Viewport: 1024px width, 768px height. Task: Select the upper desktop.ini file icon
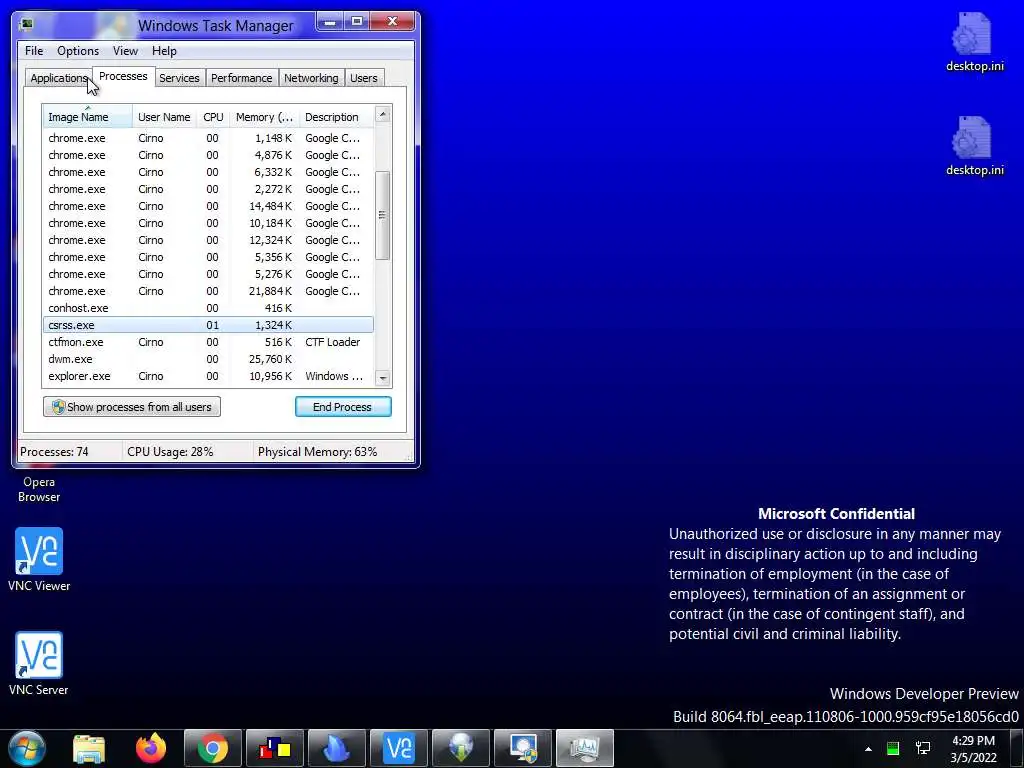click(974, 42)
